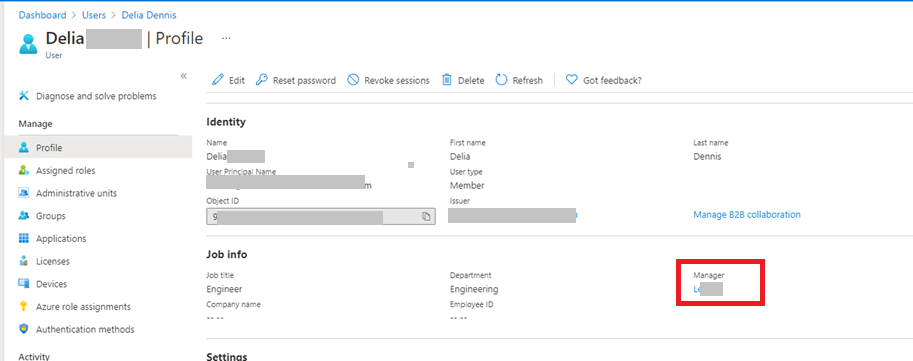The width and height of the screenshot is (913, 361).
Task: Click the Devices monitor icon
Action: 24,284
